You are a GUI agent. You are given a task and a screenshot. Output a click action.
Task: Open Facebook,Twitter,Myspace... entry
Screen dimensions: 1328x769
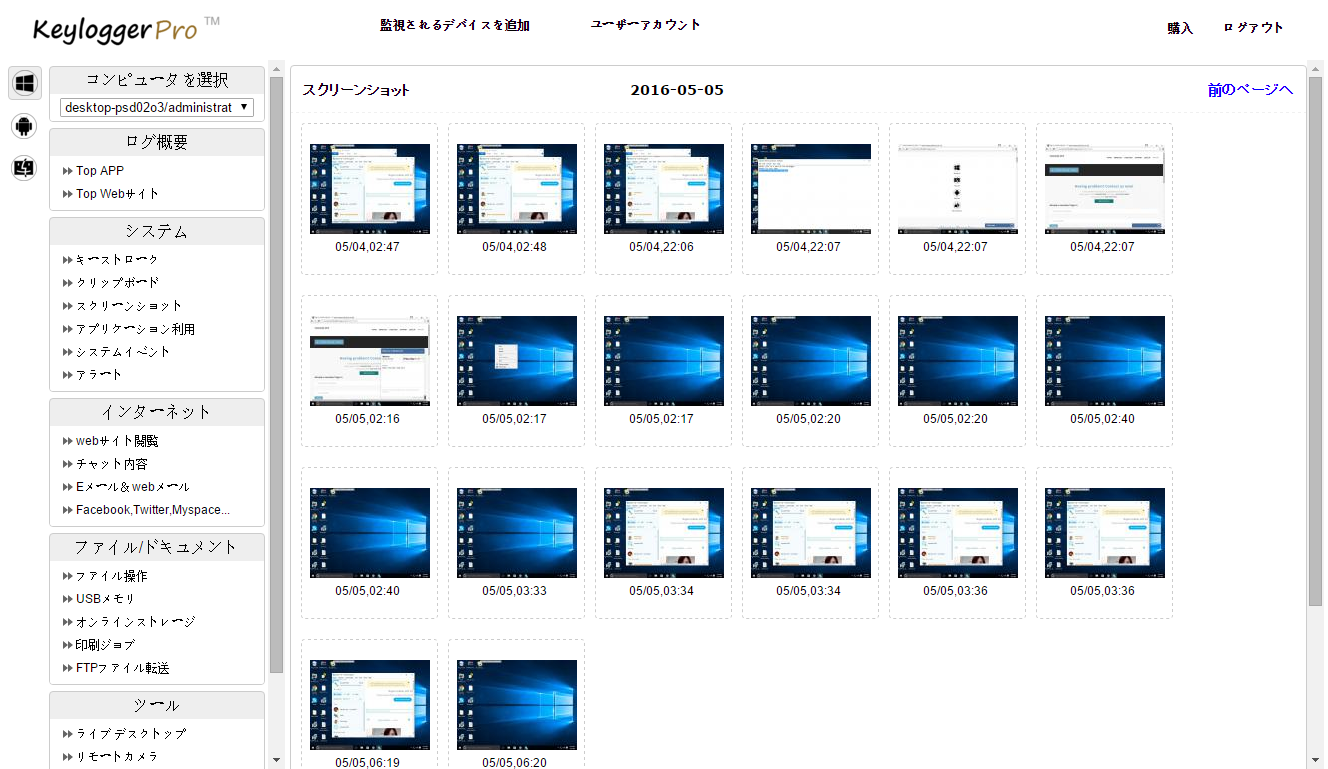pos(153,510)
